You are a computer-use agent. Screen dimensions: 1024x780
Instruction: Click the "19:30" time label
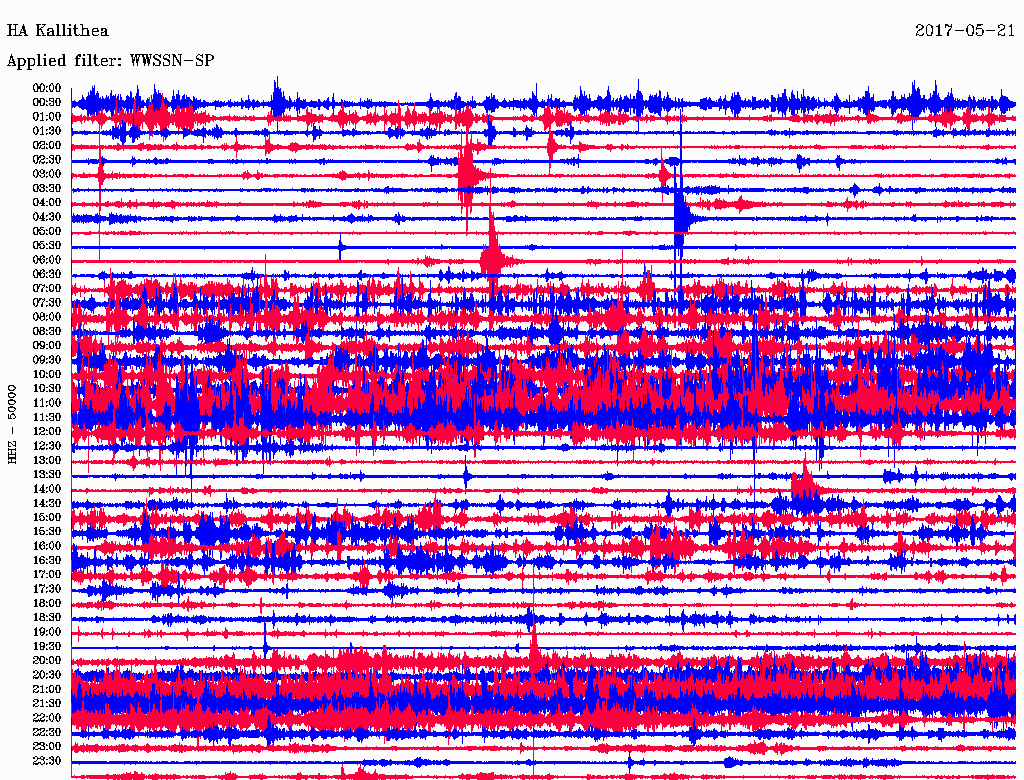tap(47, 646)
